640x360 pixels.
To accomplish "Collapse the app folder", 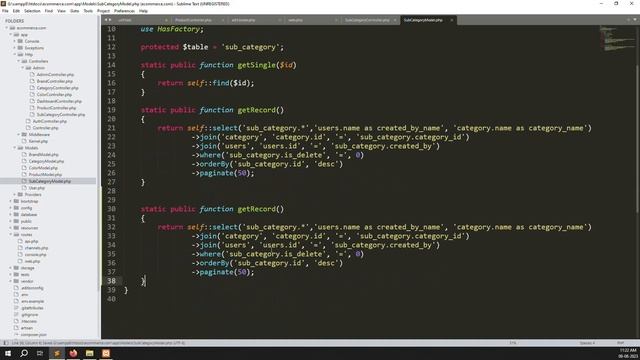I will (x=11, y=35).
